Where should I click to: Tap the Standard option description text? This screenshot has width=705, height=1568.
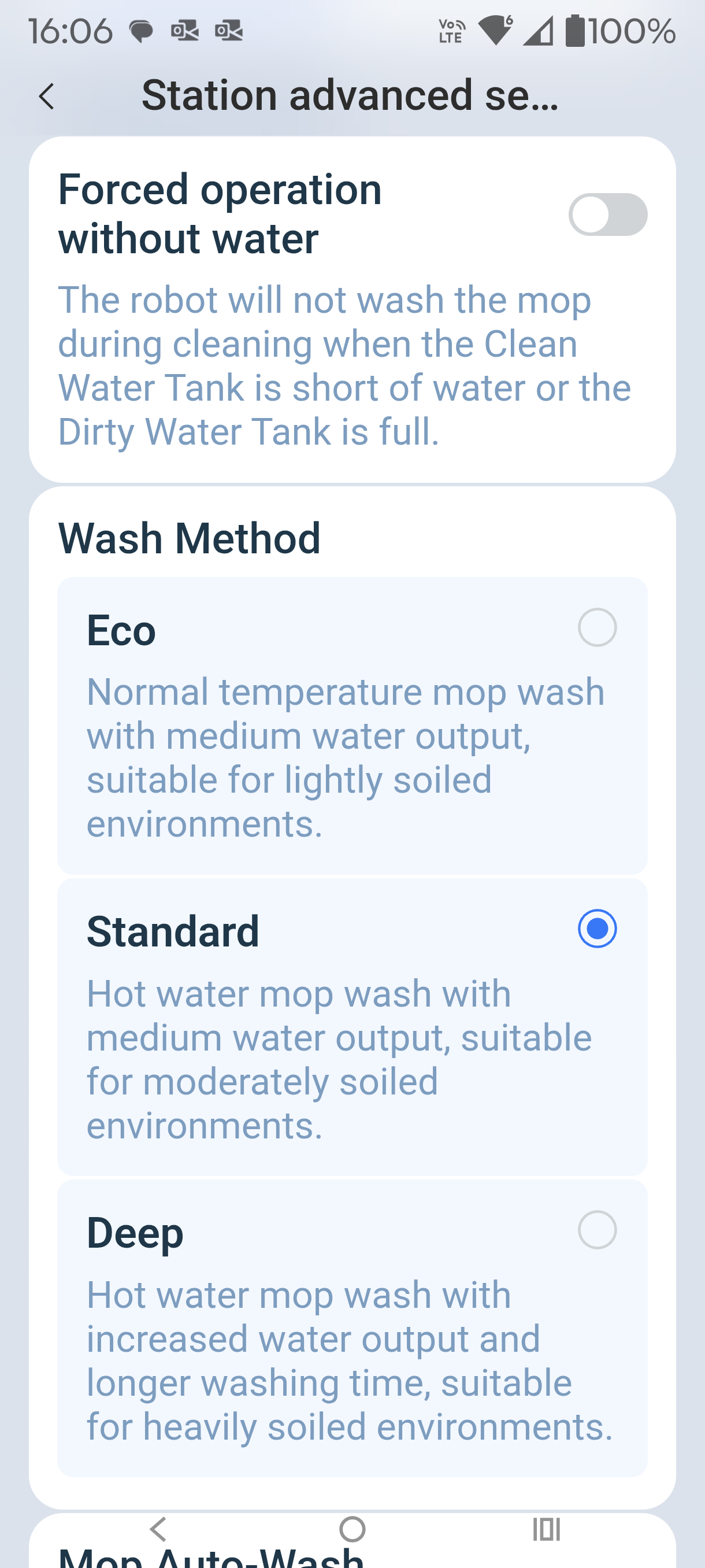coord(339,1059)
